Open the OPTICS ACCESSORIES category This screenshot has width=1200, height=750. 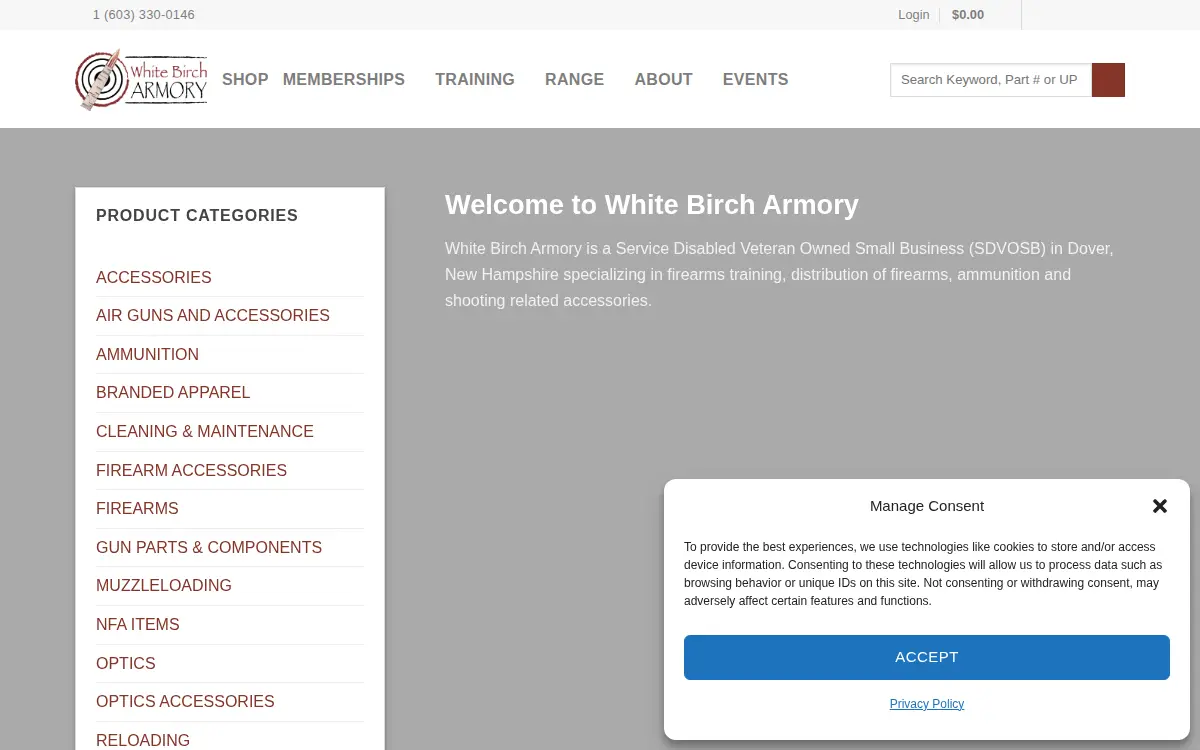[185, 701]
